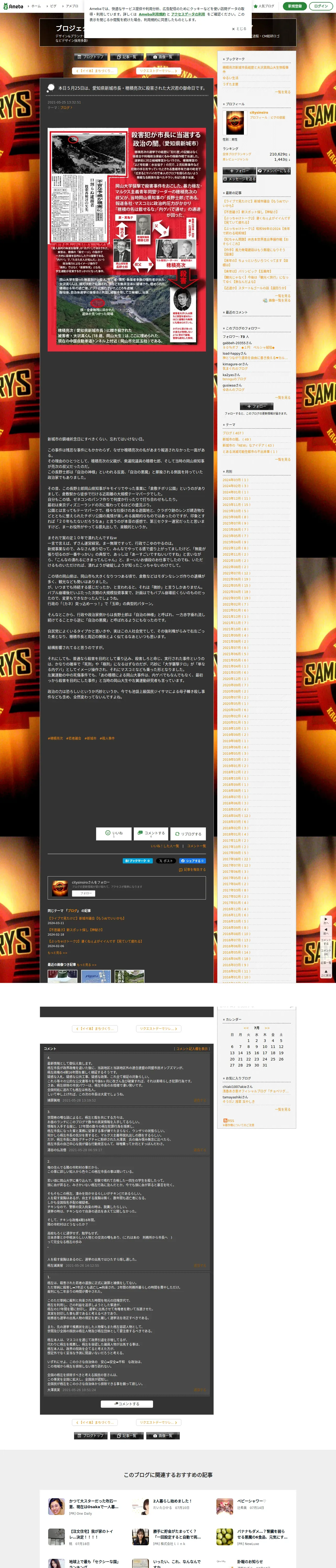
Task: Open bookmark ゆるい生活
Action: pos(231,78)
